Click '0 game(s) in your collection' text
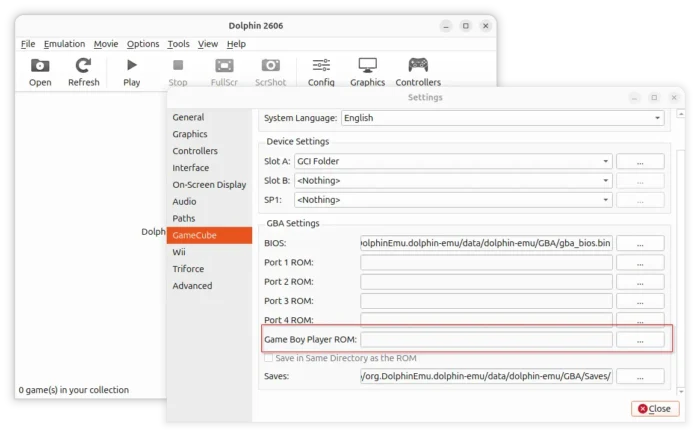This screenshot has width=700, height=437. pos(74,390)
